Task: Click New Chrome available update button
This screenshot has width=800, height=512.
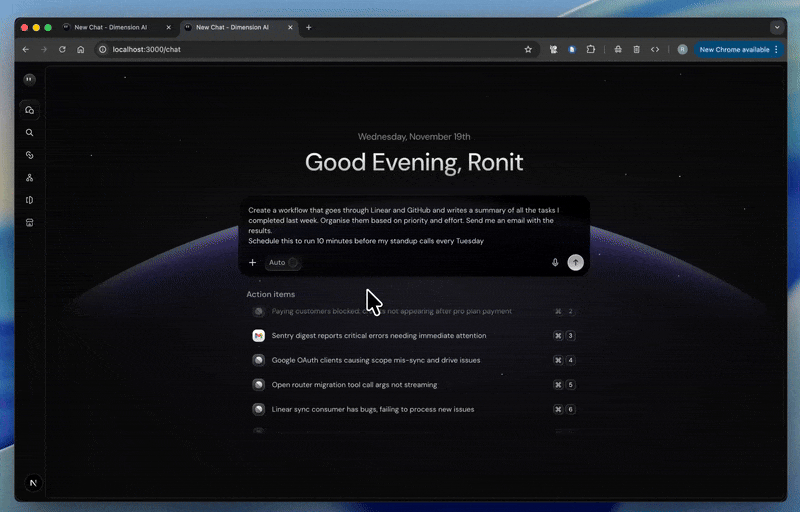Action: pyautogui.click(x=733, y=49)
